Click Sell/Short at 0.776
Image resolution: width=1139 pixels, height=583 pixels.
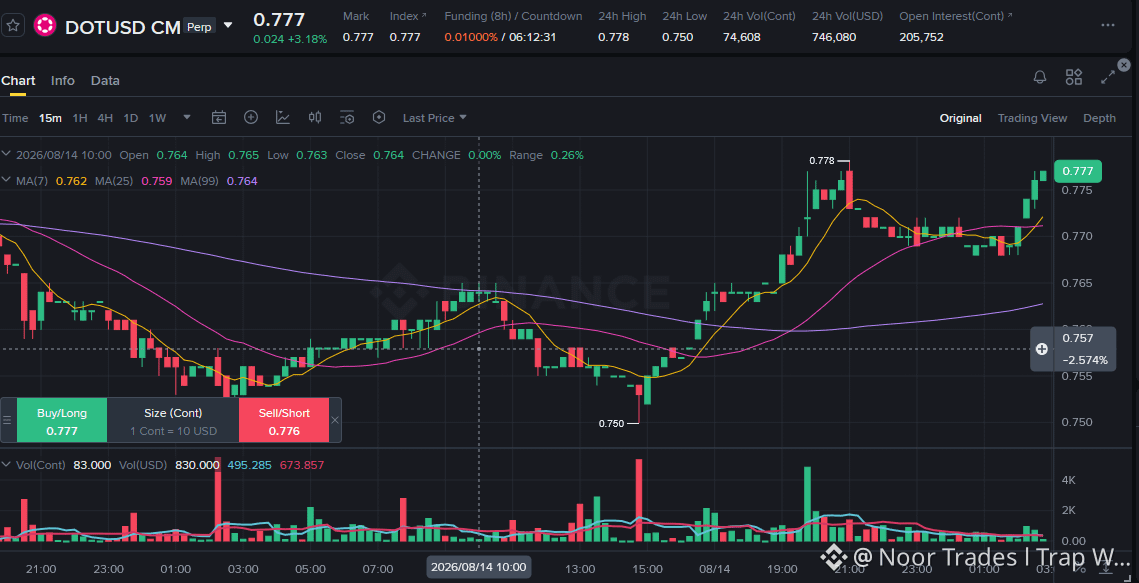[284, 421]
